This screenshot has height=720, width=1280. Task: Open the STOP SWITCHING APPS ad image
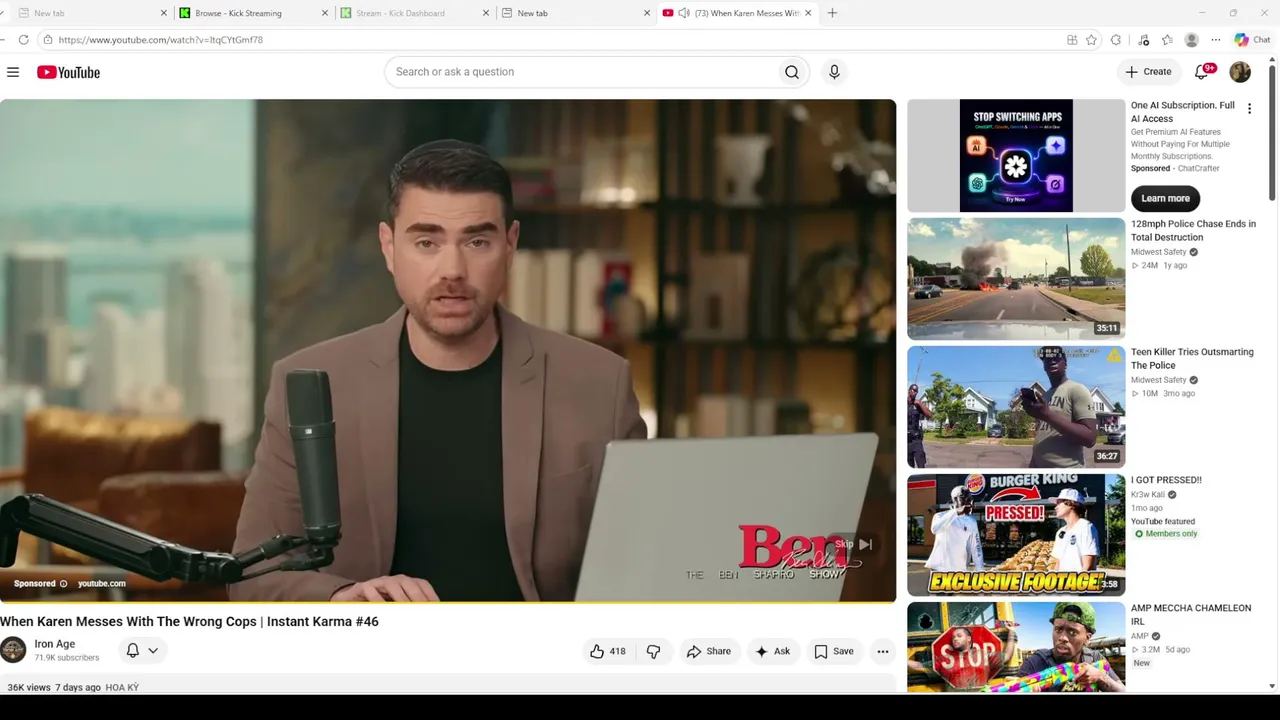click(1016, 156)
